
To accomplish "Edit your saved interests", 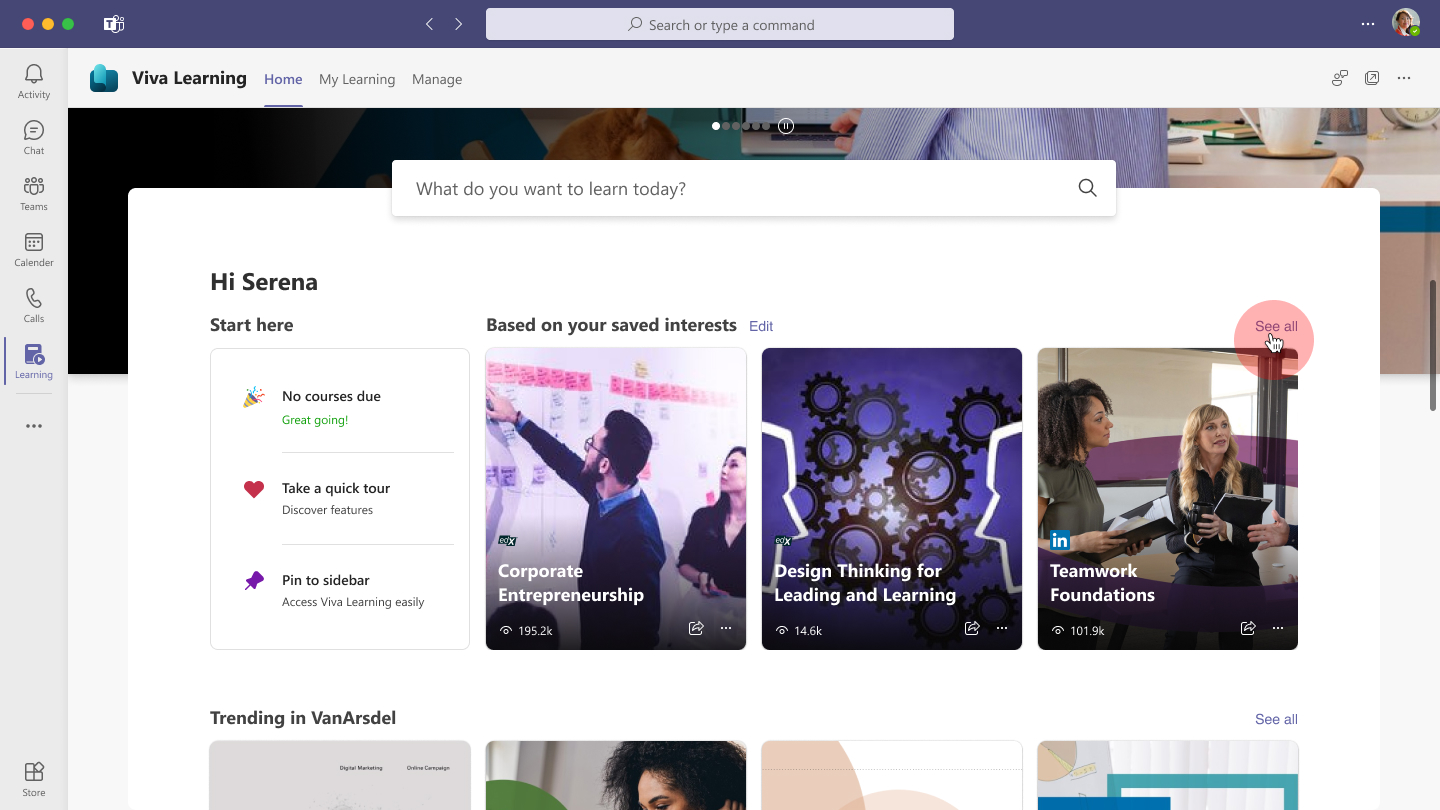I will point(761,326).
